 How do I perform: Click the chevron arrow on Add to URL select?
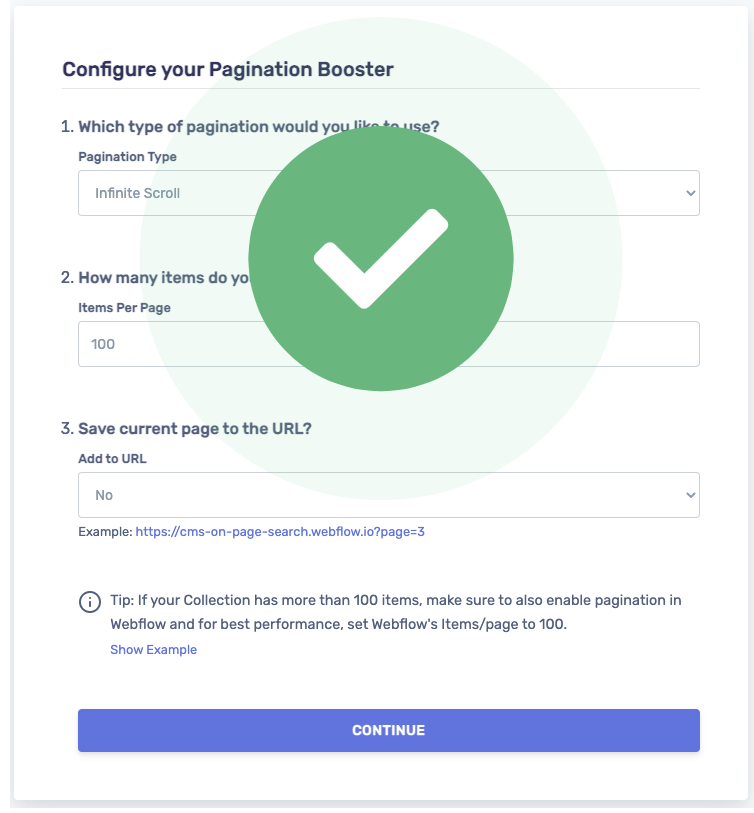click(x=690, y=495)
